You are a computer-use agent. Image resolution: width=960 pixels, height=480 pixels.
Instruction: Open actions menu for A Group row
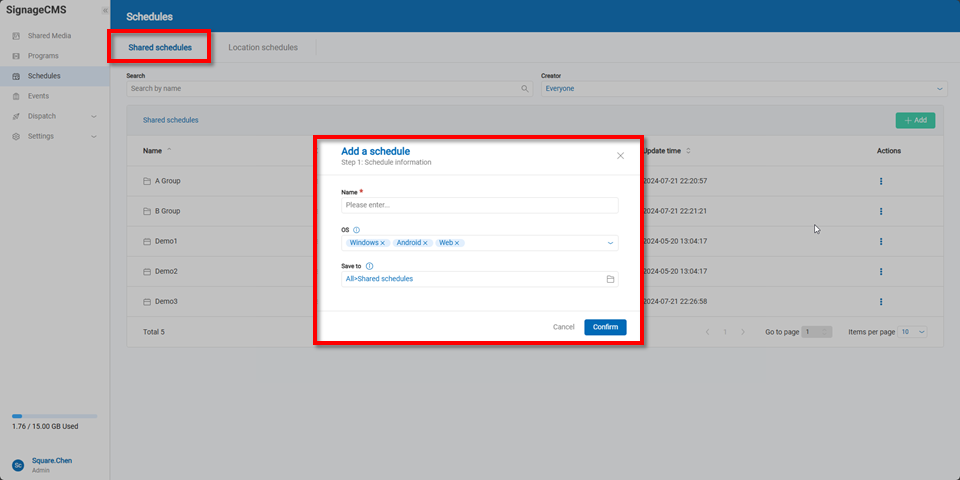pos(881,181)
